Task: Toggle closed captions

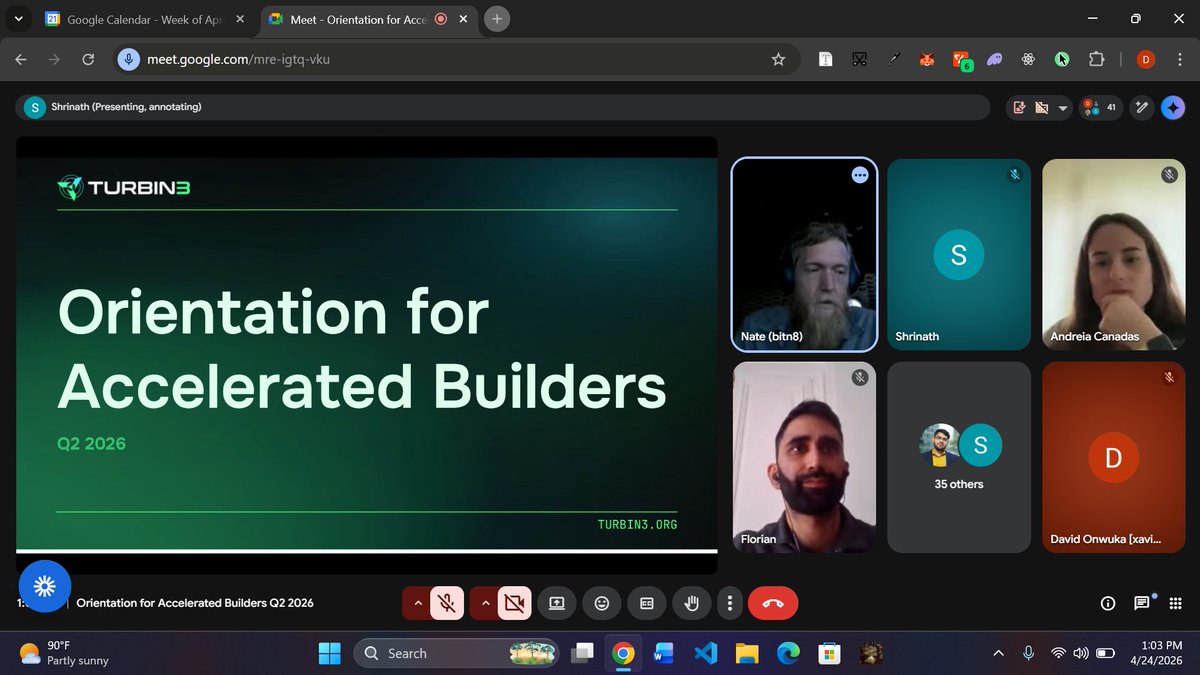Action: coord(647,603)
